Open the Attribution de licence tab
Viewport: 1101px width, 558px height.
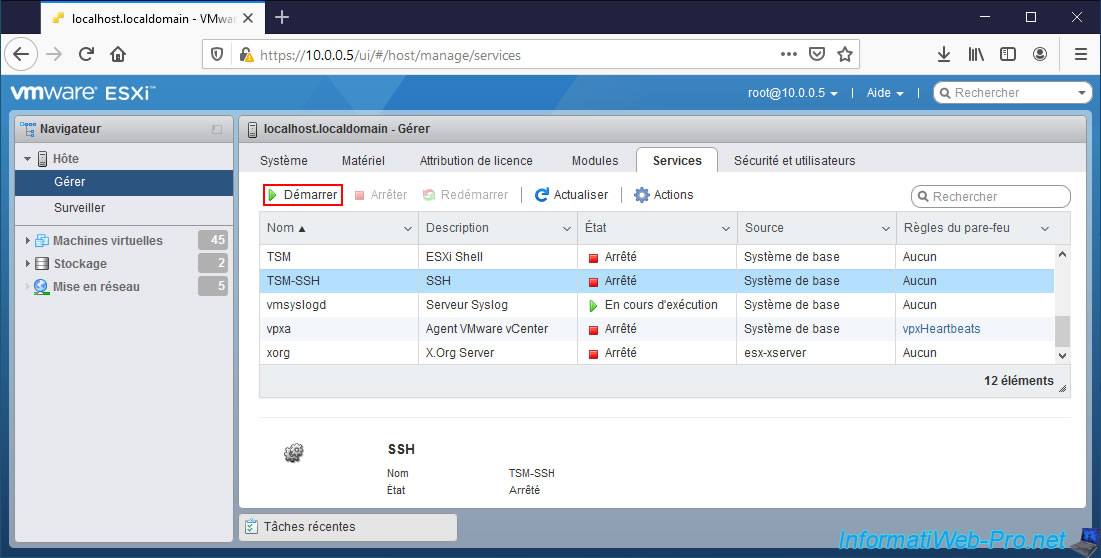(476, 161)
